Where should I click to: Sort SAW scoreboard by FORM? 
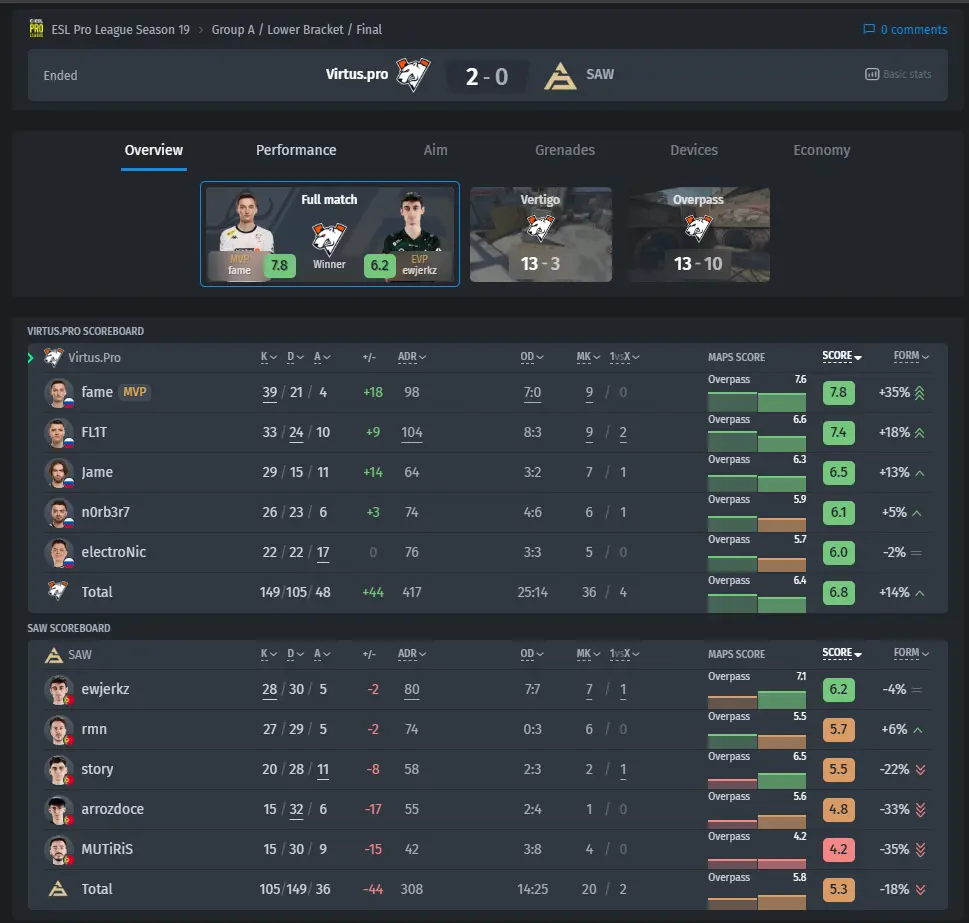coord(911,654)
